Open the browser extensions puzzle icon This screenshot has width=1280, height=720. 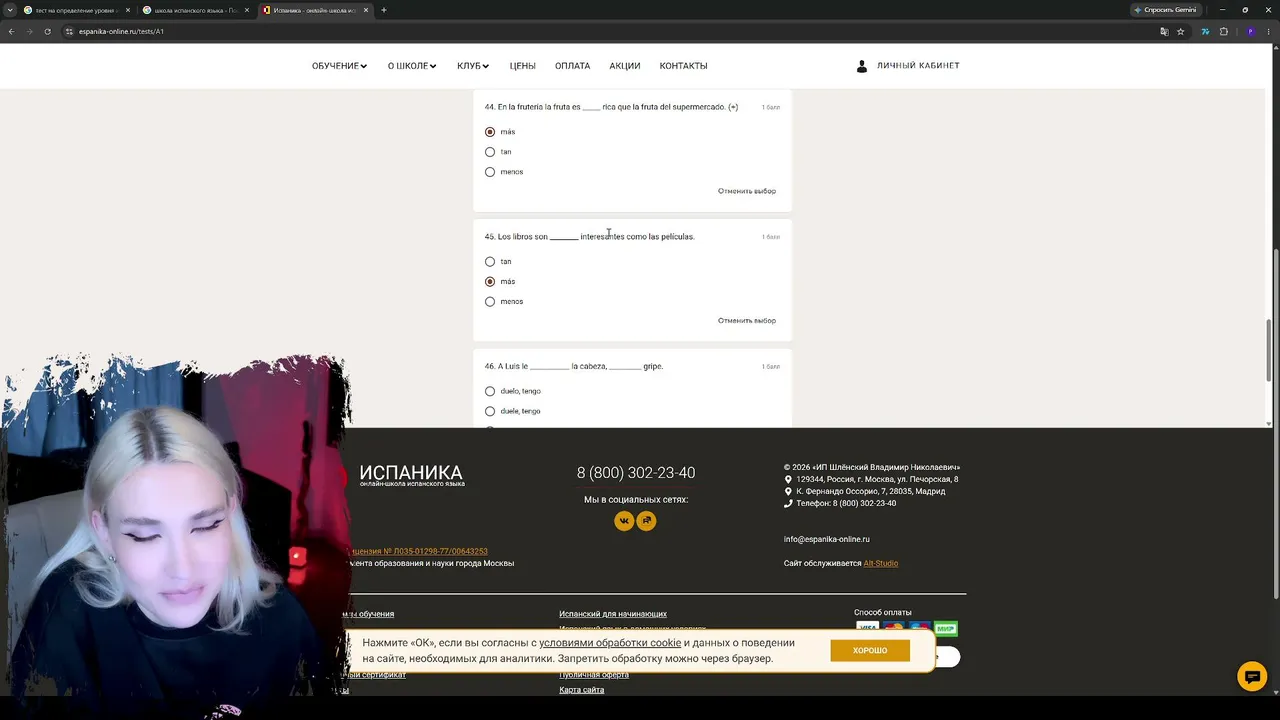pyautogui.click(x=1224, y=31)
